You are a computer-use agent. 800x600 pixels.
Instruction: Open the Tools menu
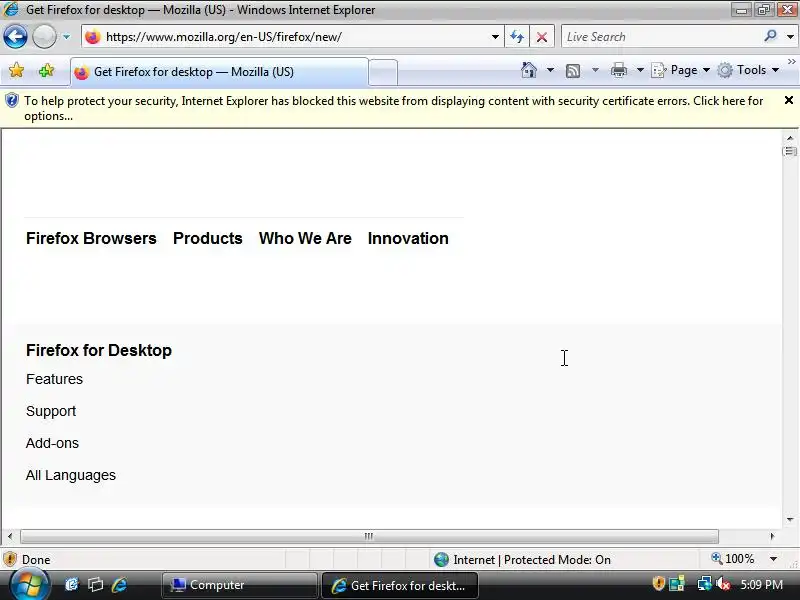coord(748,70)
